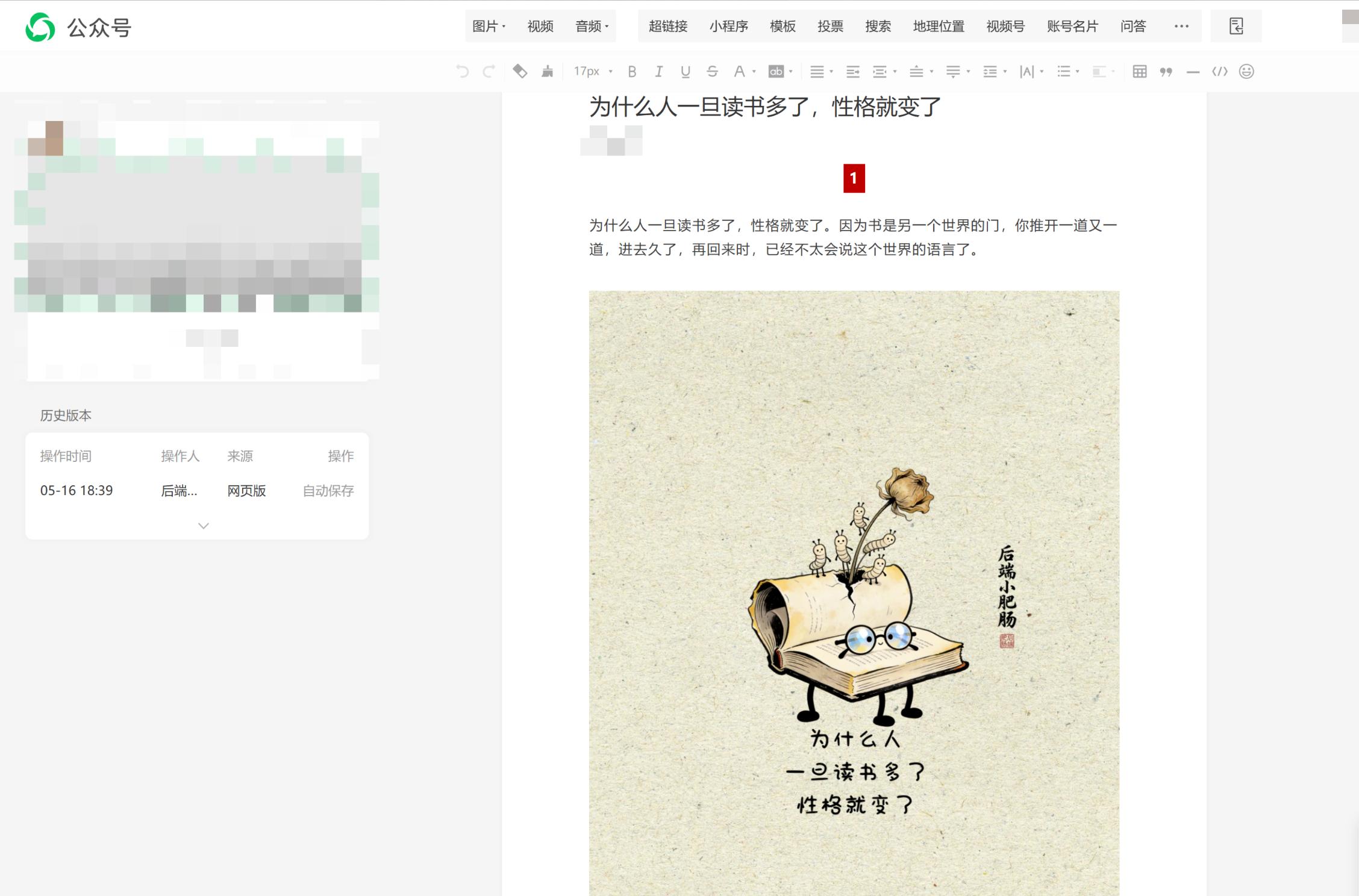Screen dimensions: 1359x896
Task: Open the 模板 templates option
Action: coord(783,26)
